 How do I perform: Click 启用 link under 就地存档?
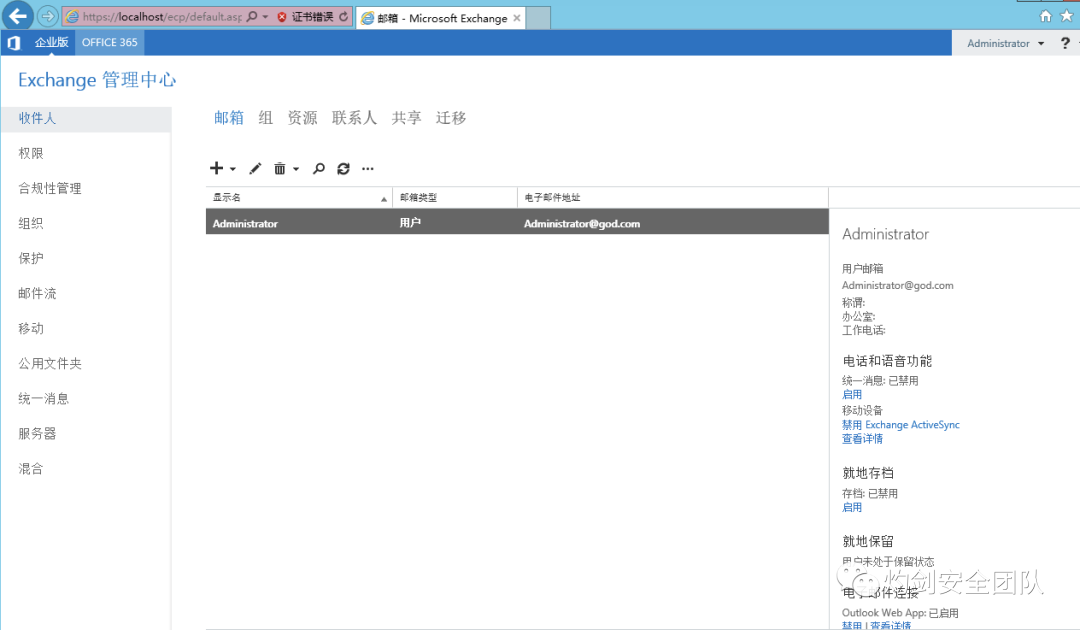852,507
